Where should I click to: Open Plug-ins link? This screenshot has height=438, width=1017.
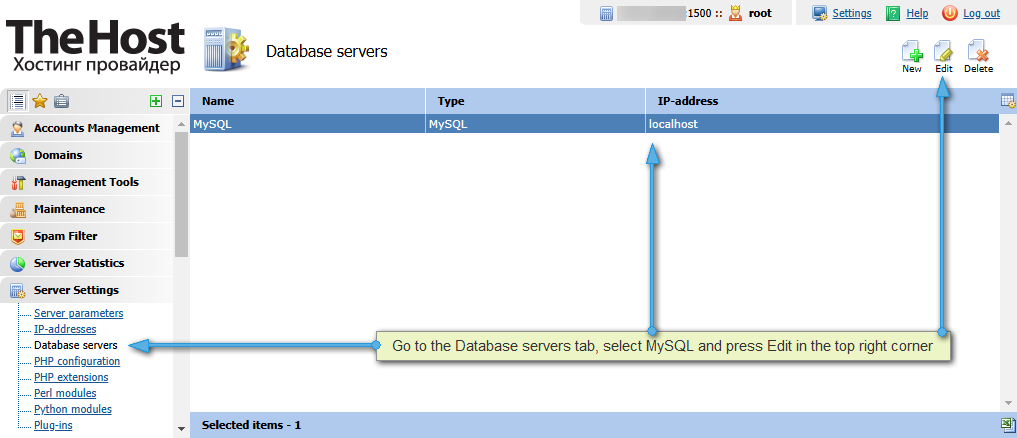[53, 426]
